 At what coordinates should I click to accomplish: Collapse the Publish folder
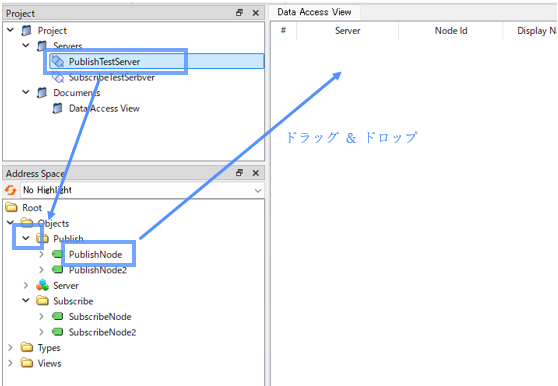[x=26, y=238]
